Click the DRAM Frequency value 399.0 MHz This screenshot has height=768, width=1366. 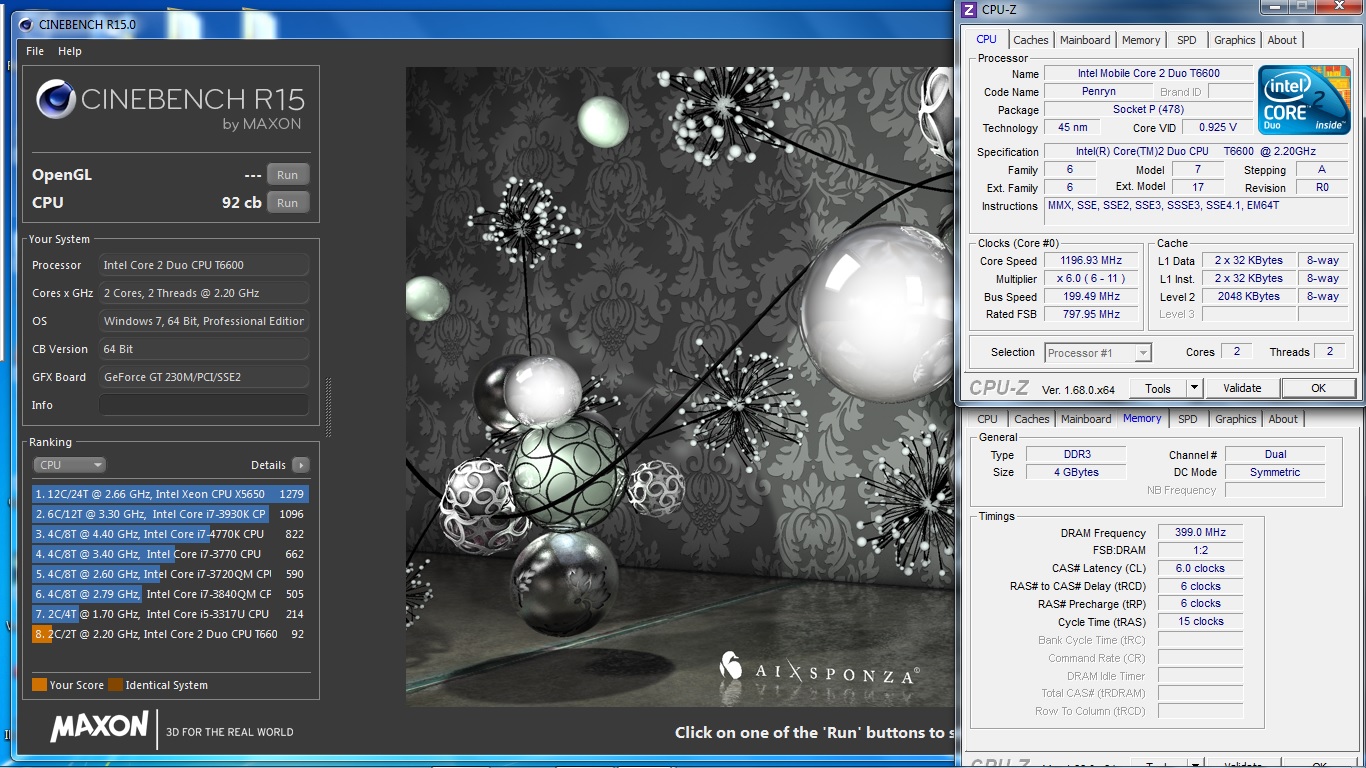tap(1201, 533)
